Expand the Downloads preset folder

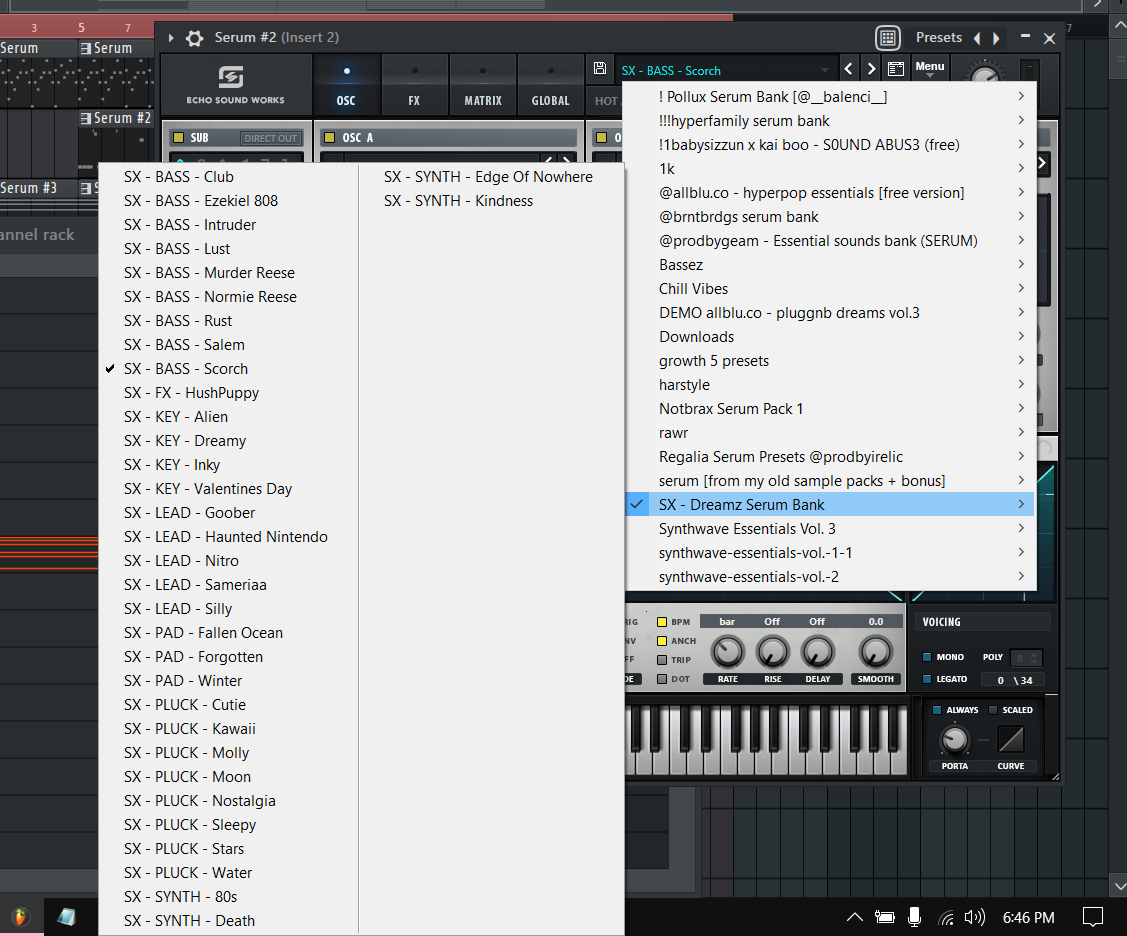point(830,336)
